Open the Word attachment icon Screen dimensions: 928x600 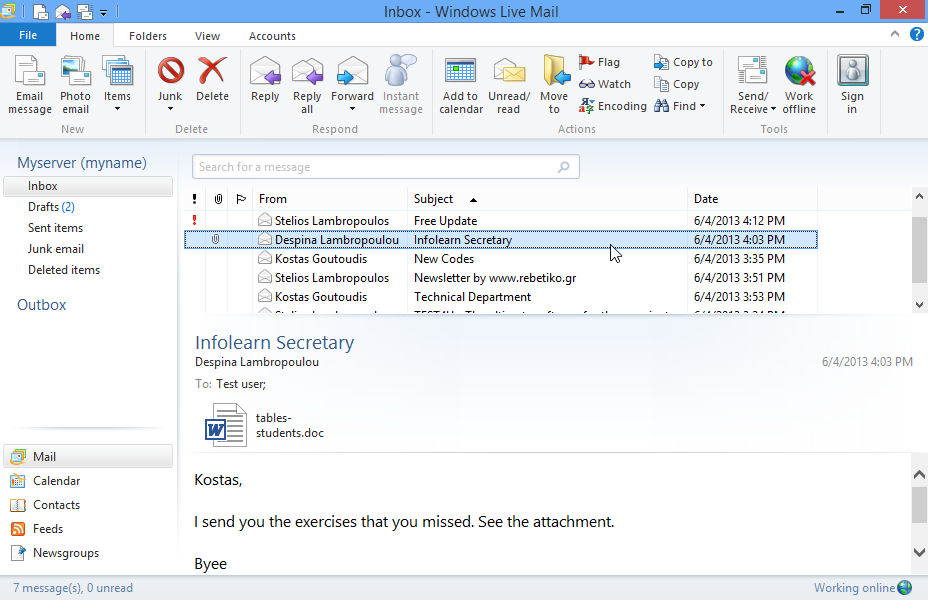coord(225,425)
